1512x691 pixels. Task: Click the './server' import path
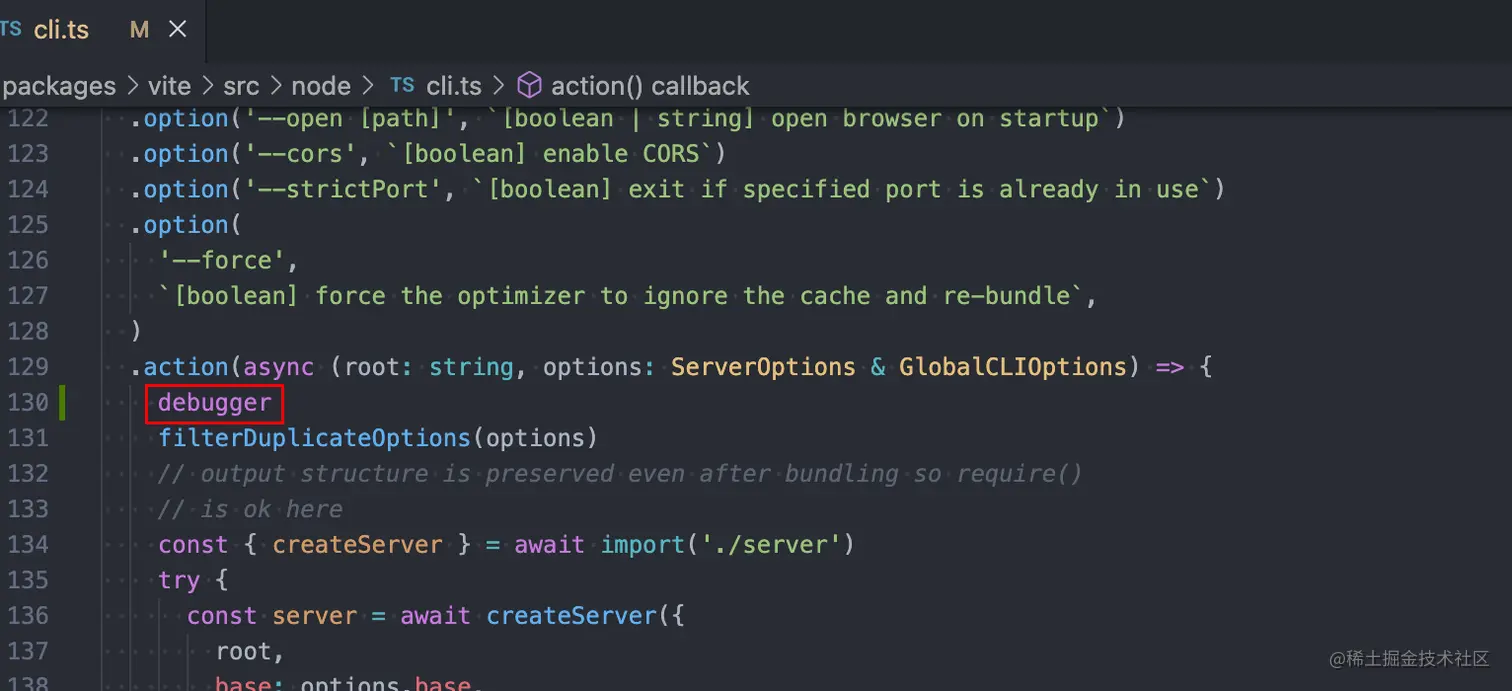(770, 545)
